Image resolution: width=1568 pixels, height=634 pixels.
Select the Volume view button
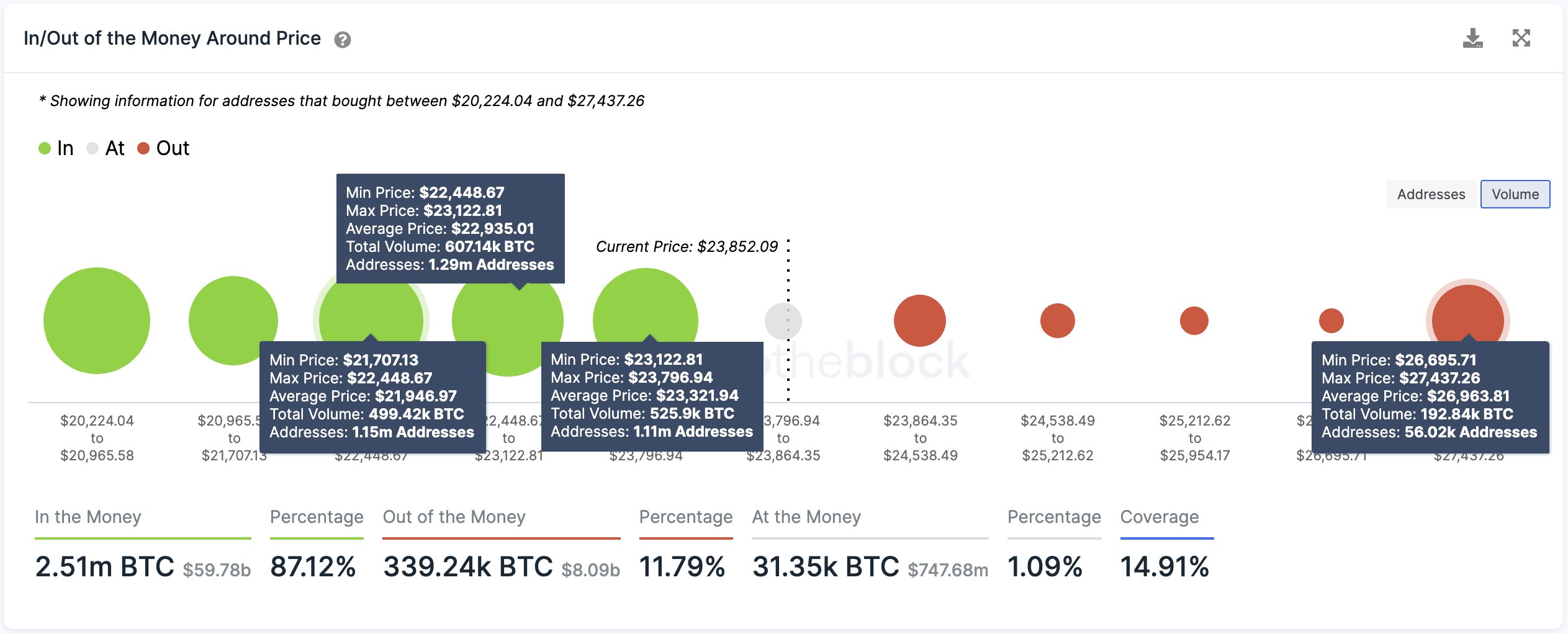pos(1515,194)
